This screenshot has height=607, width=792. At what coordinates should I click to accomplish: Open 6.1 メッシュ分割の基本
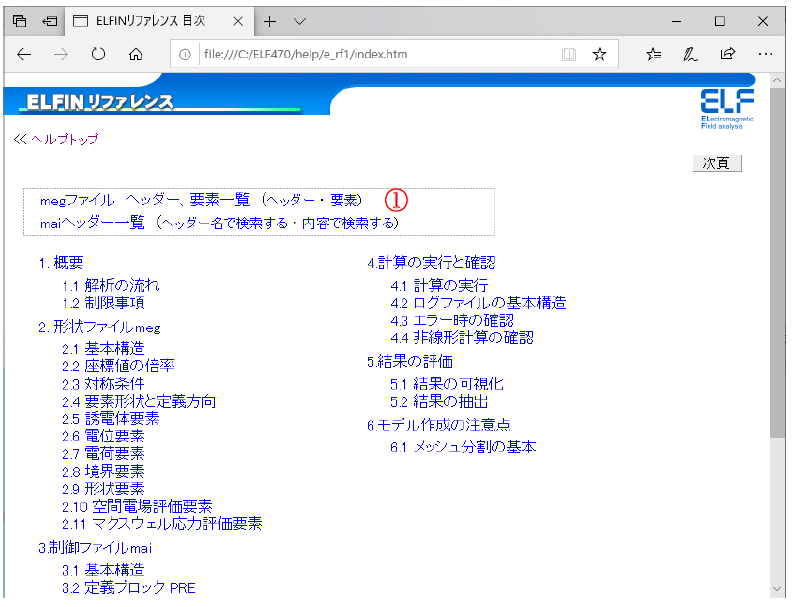[x=463, y=447]
